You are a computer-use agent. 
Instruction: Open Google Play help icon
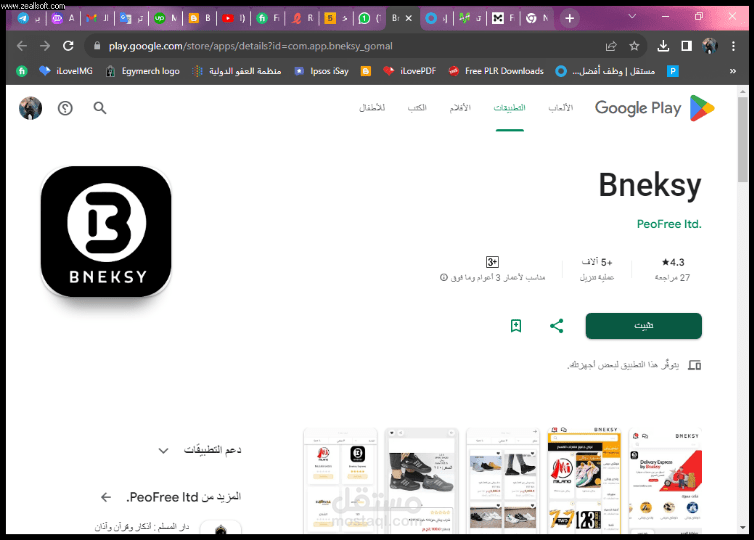click(x=65, y=108)
